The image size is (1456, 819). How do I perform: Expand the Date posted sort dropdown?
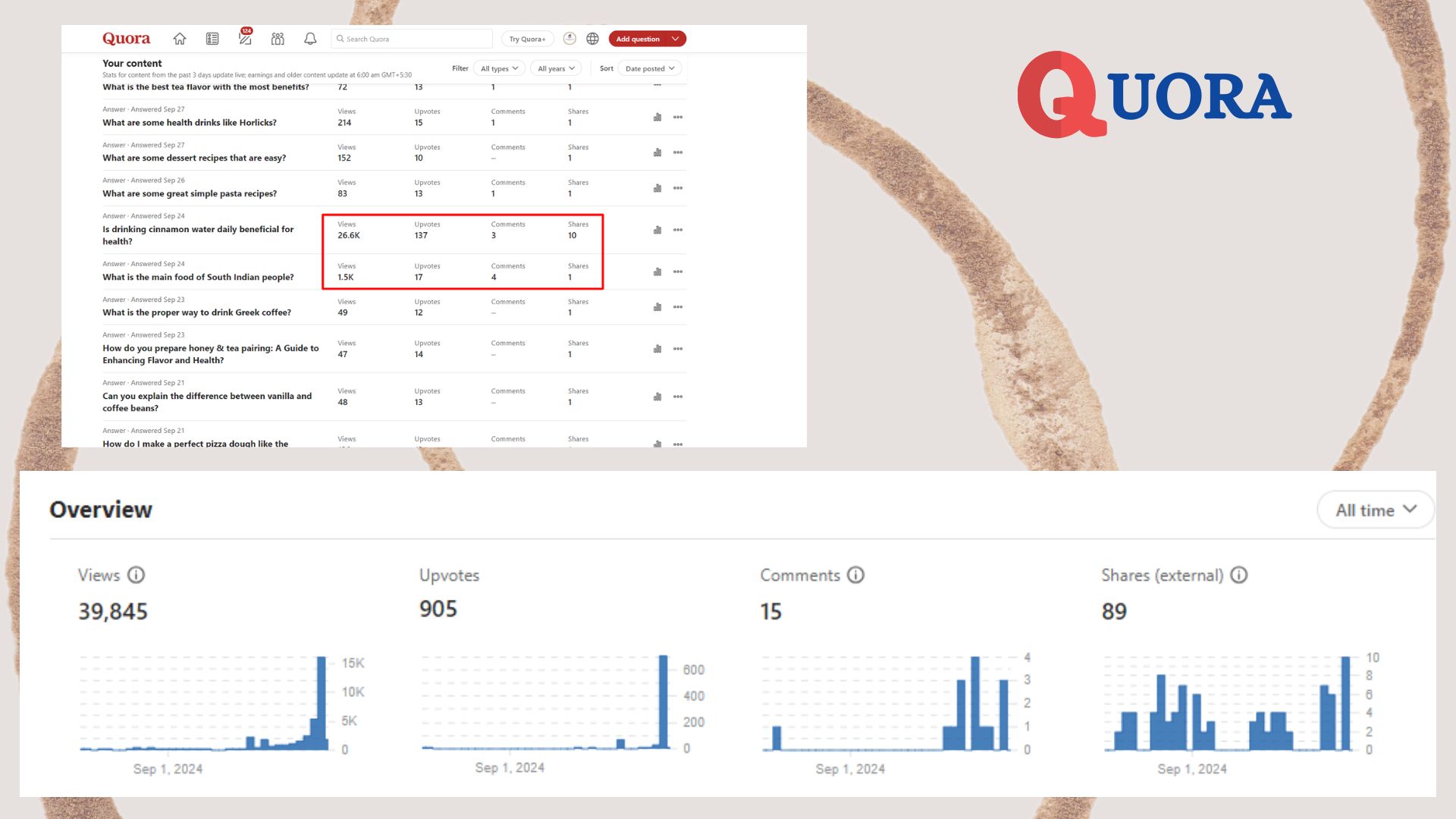[x=650, y=68]
